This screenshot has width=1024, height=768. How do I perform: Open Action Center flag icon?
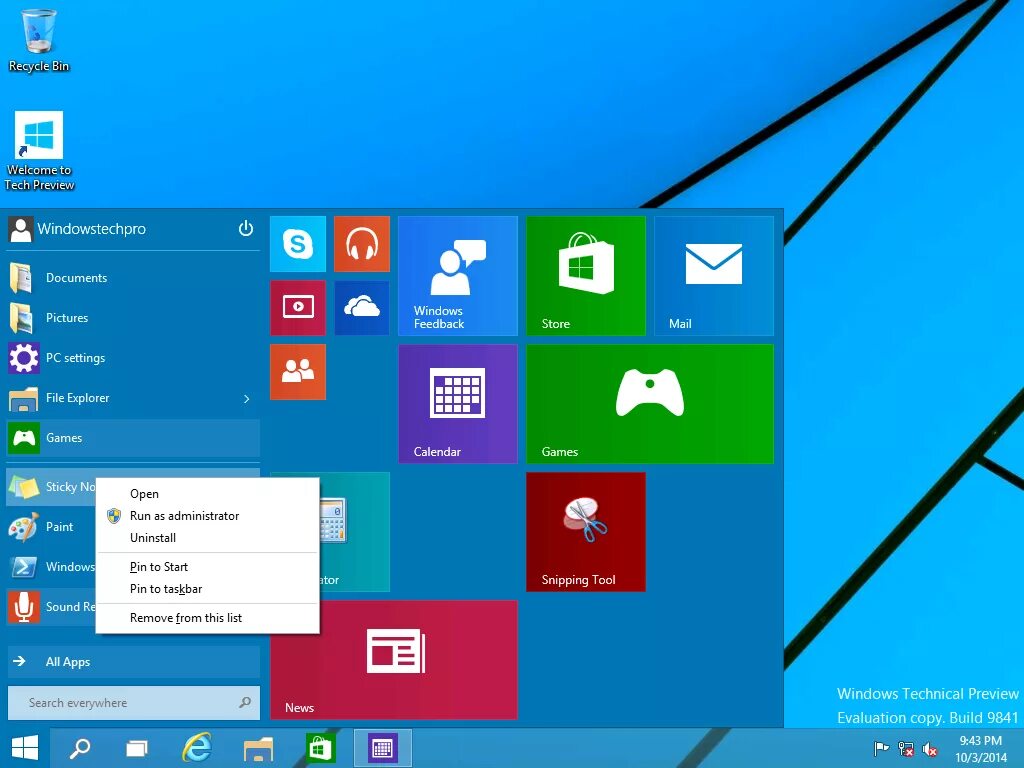[x=881, y=748]
